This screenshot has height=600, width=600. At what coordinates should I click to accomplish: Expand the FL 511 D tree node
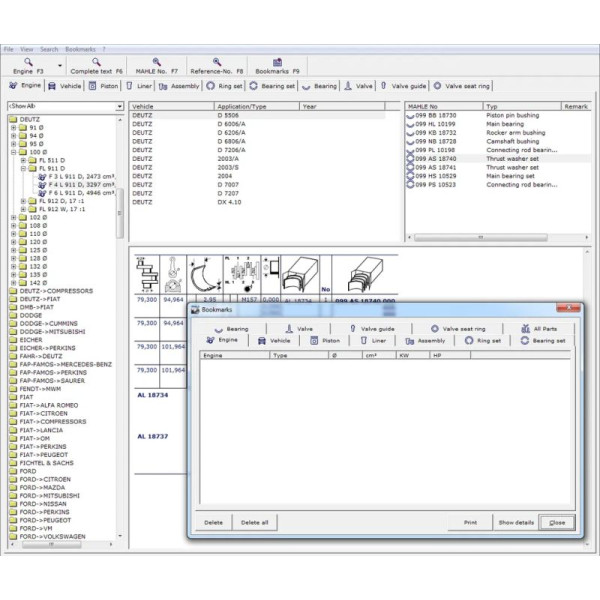pyautogui.click(x=22, y=160)
